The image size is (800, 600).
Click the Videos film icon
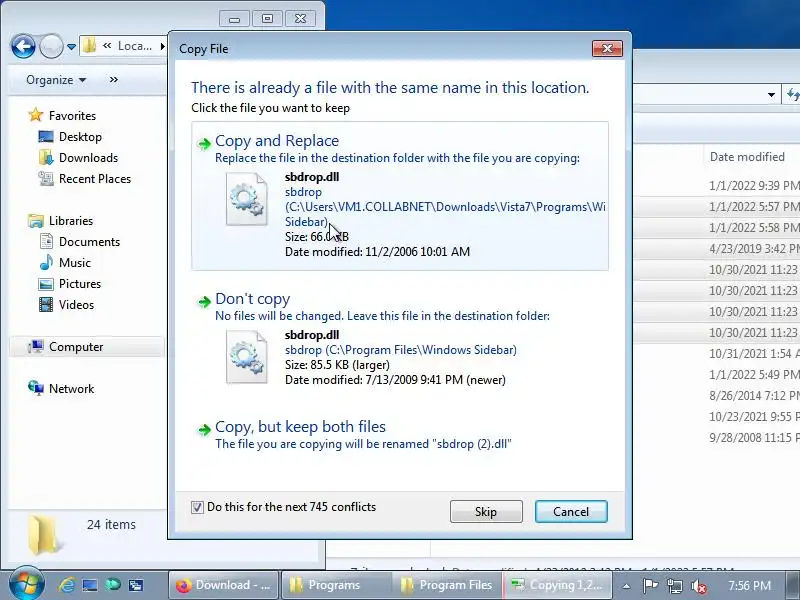point(46,305)
